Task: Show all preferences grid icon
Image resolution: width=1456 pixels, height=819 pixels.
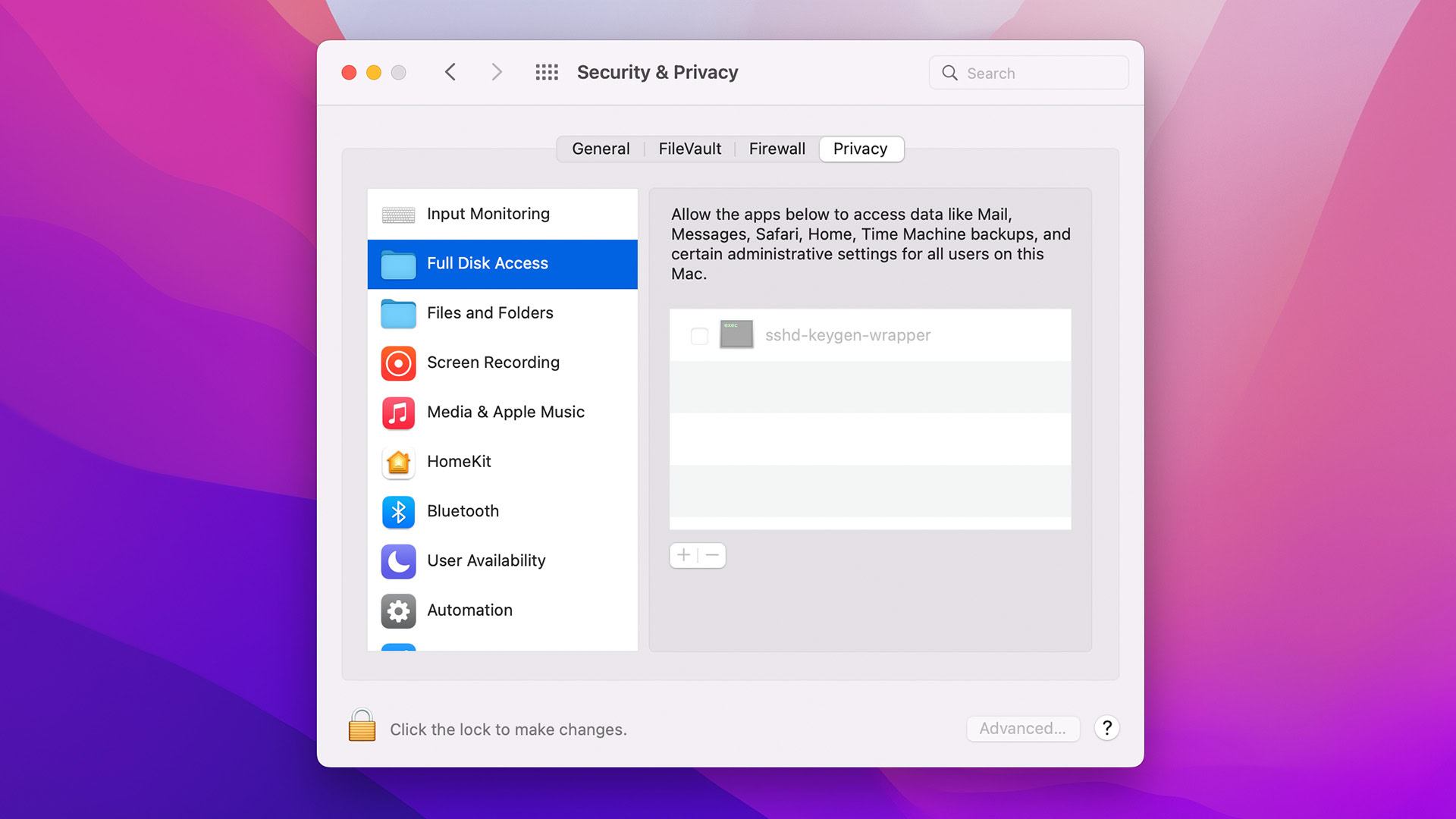Action: [546, 72]
